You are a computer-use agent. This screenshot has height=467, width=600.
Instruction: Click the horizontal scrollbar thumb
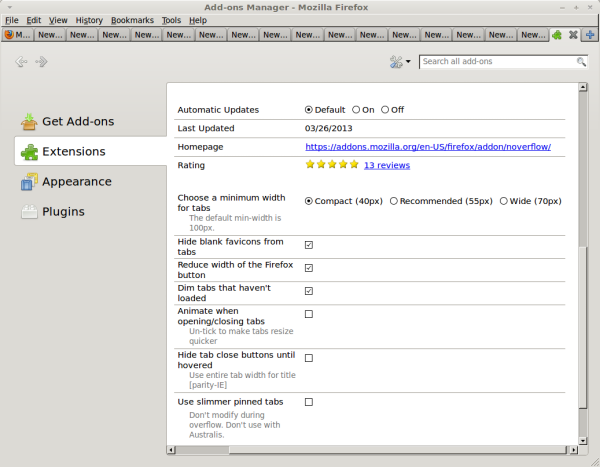[x=397, y=450]
